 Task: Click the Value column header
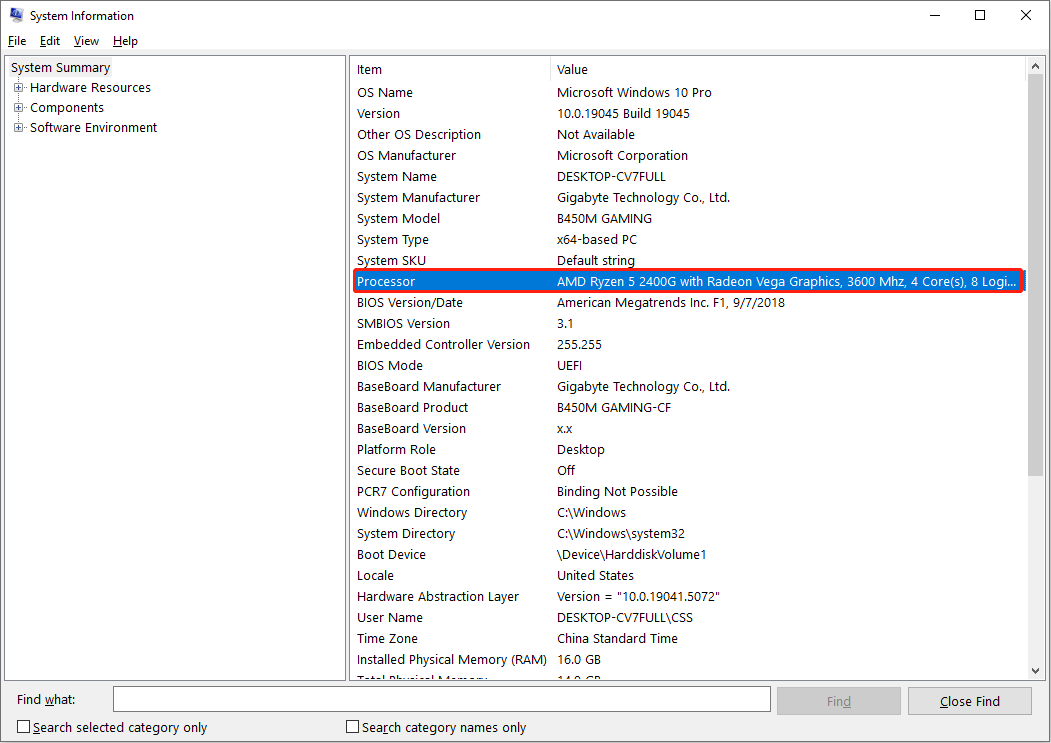coord(788,69)
